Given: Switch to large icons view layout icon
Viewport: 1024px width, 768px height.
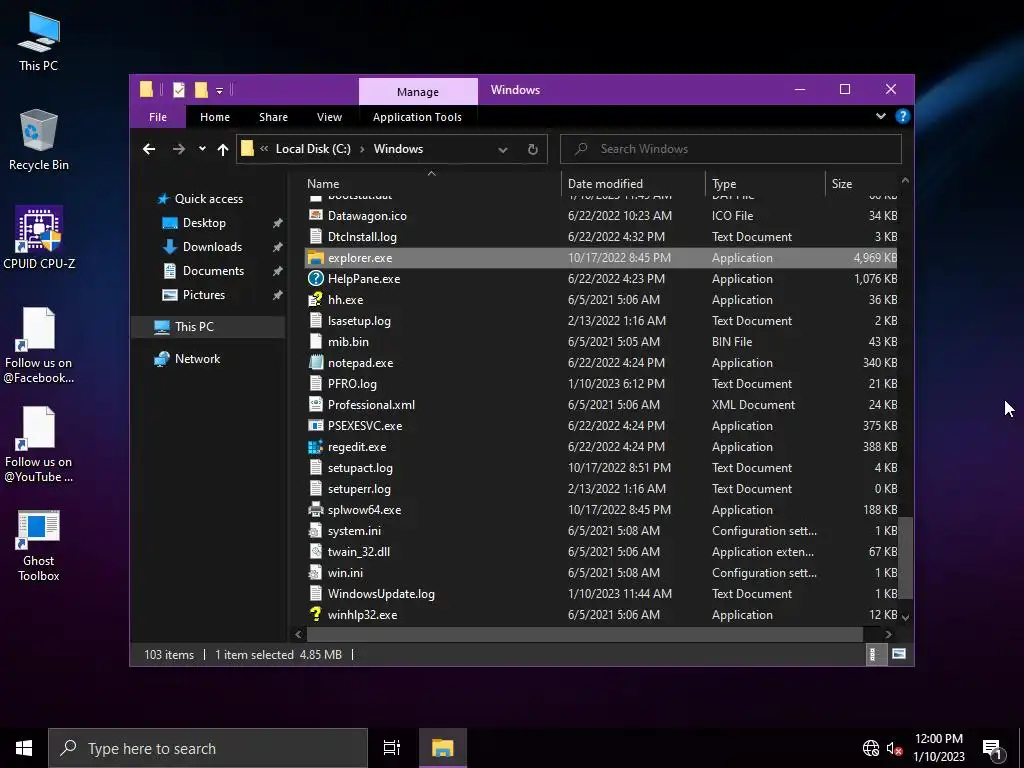Looking at the screenshot, I should 899,654.
